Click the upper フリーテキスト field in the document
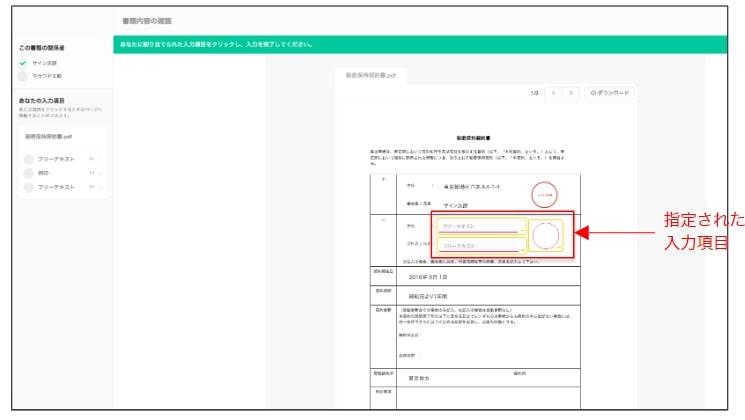The width and height of the screenshot is (745, 420). point(480,226)
